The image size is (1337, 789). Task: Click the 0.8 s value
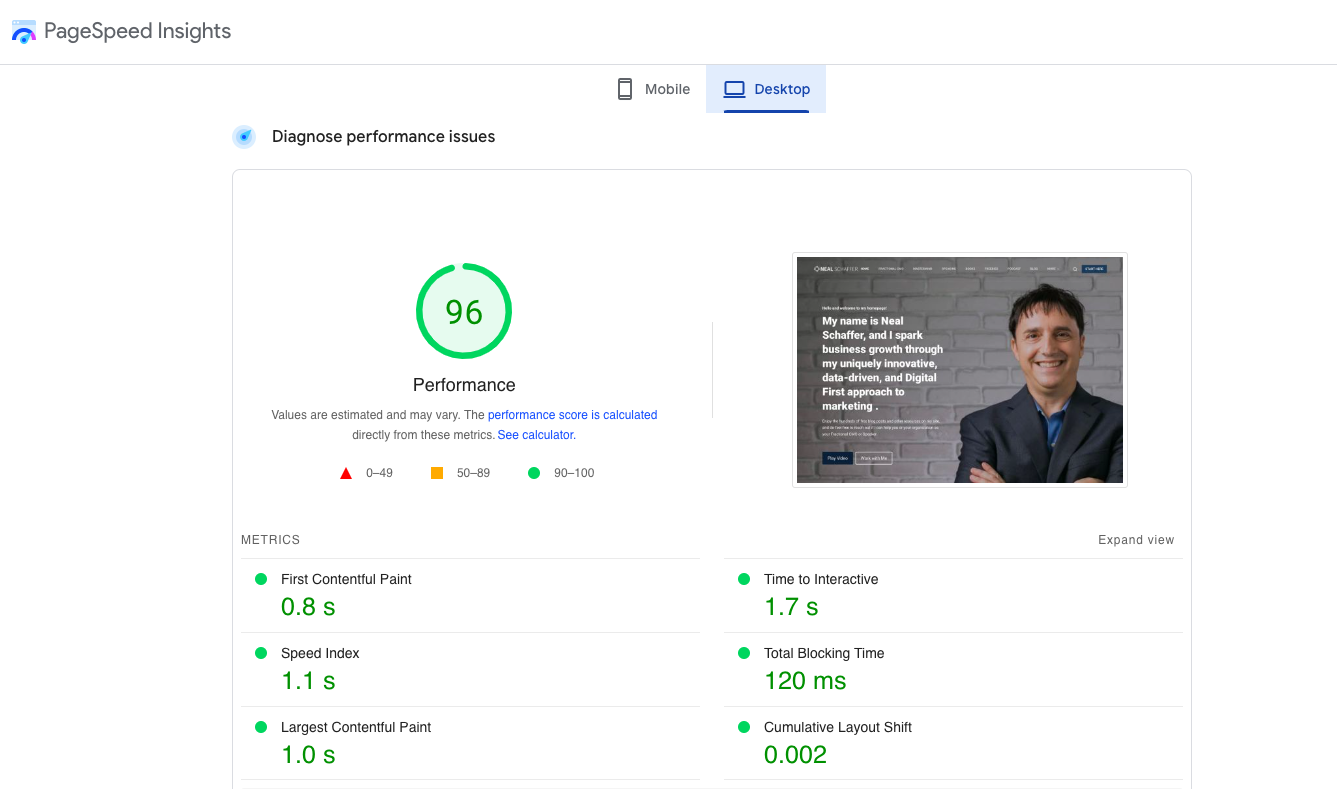tap(308, 607)
